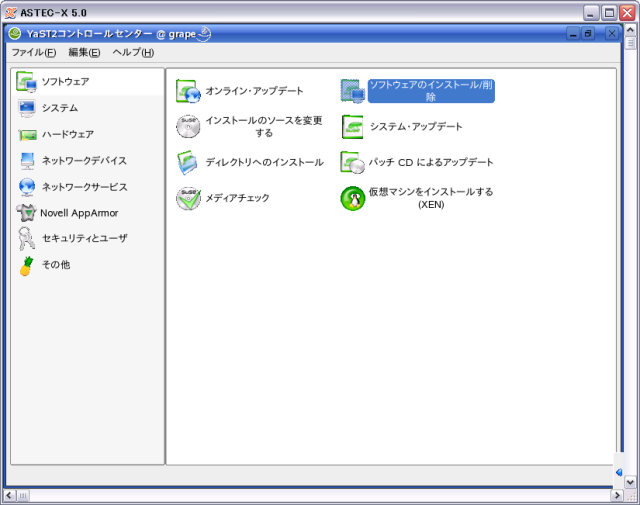Switch to ネットワークデバイス category
Image resolution: width=640 pixels, height=505 pixels.
83,160
